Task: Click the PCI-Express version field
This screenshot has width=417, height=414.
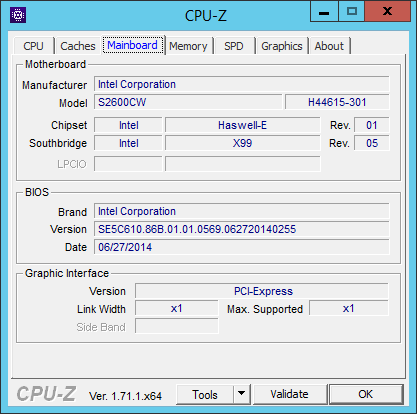Action: point(262,291)
